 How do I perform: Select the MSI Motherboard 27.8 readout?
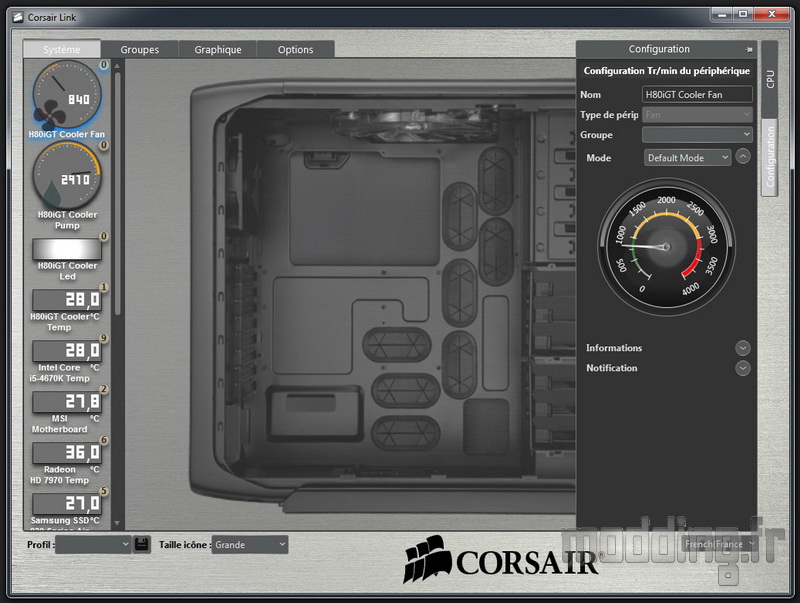tap(67, 402)
